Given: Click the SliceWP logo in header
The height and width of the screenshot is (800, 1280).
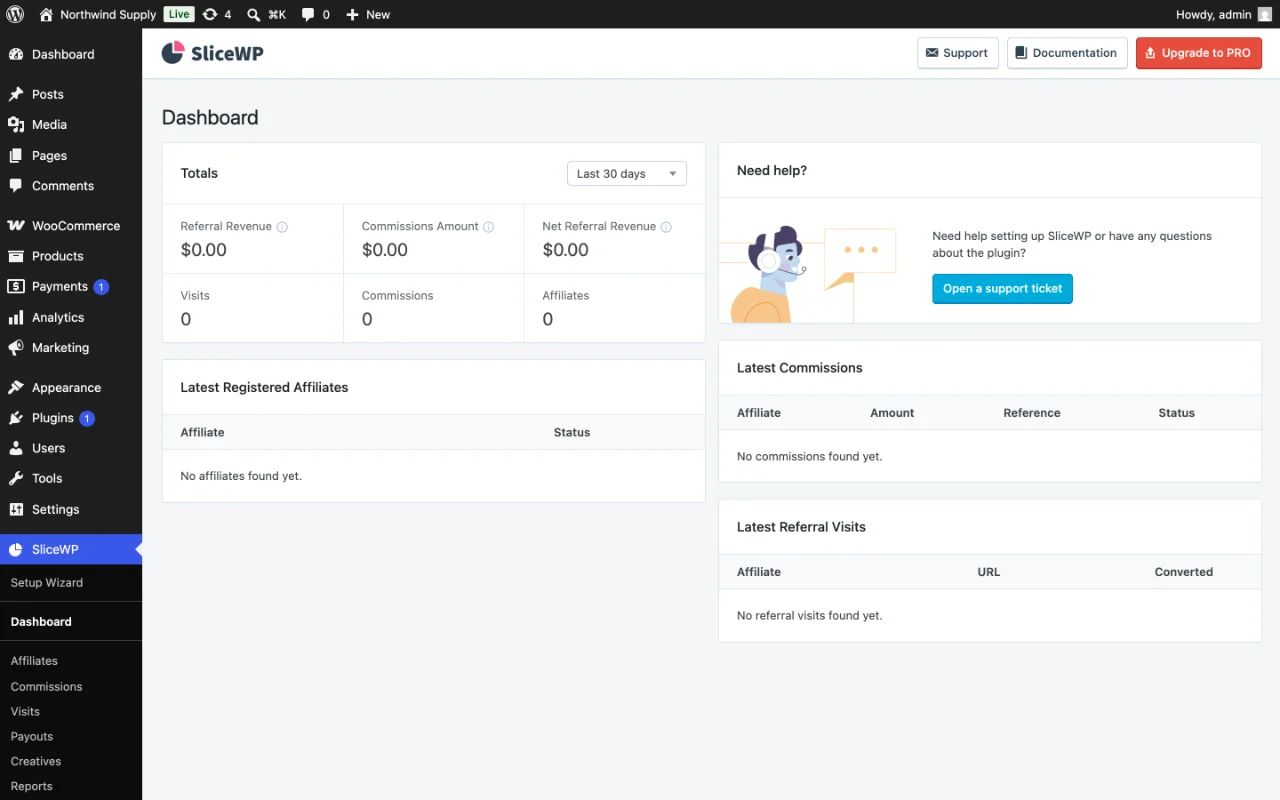Looking at the screenshot, I should [x=213, y=53].
